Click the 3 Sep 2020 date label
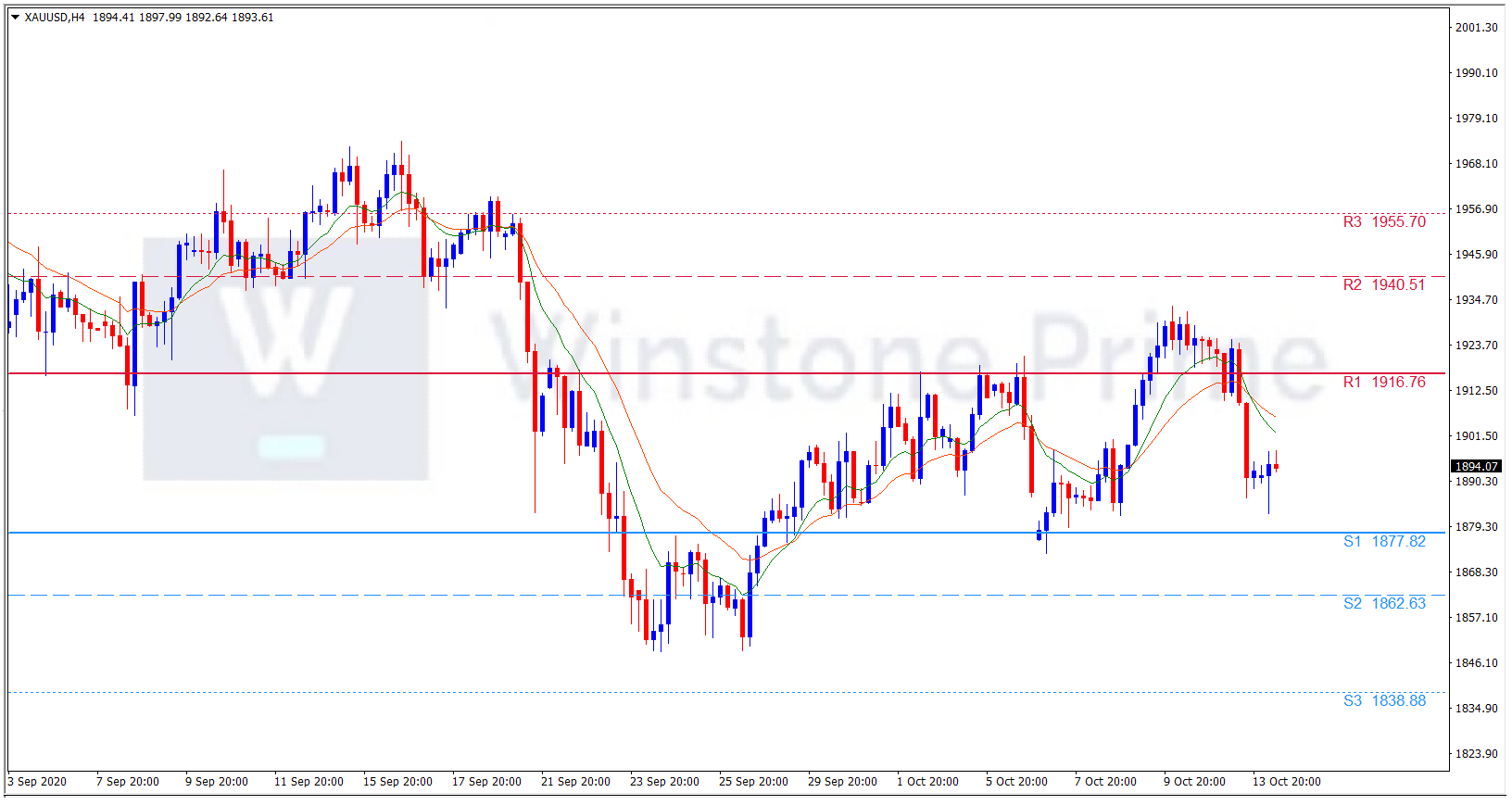This screenshot has width=1512, height=805. [38, 782]
